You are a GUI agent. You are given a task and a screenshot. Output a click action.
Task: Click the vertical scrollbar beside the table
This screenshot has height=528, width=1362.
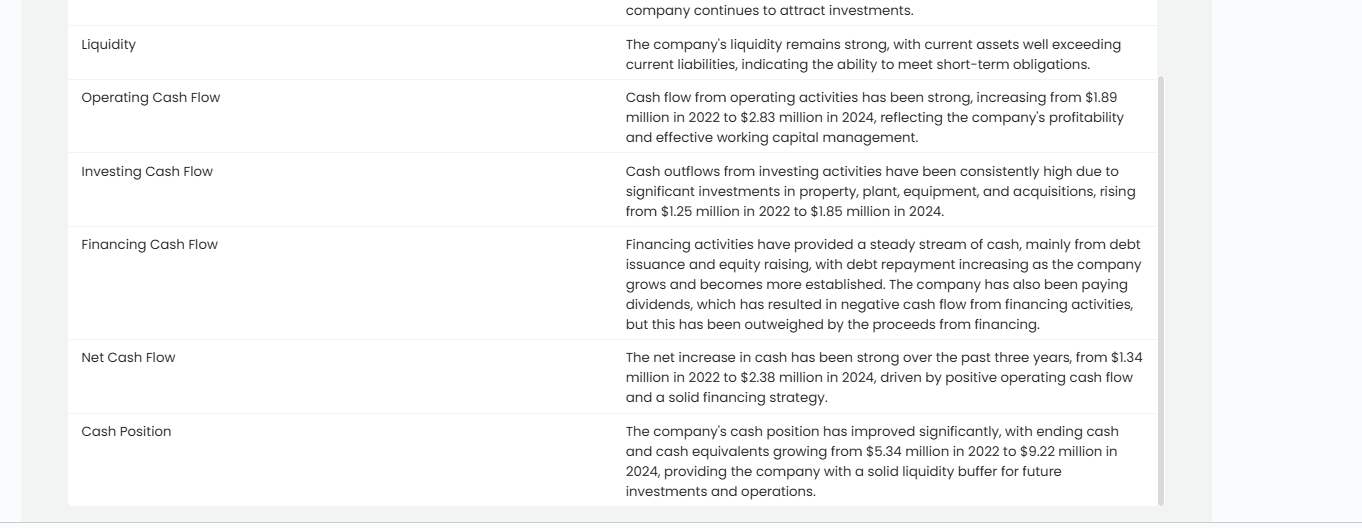[x=1160, y=290]
